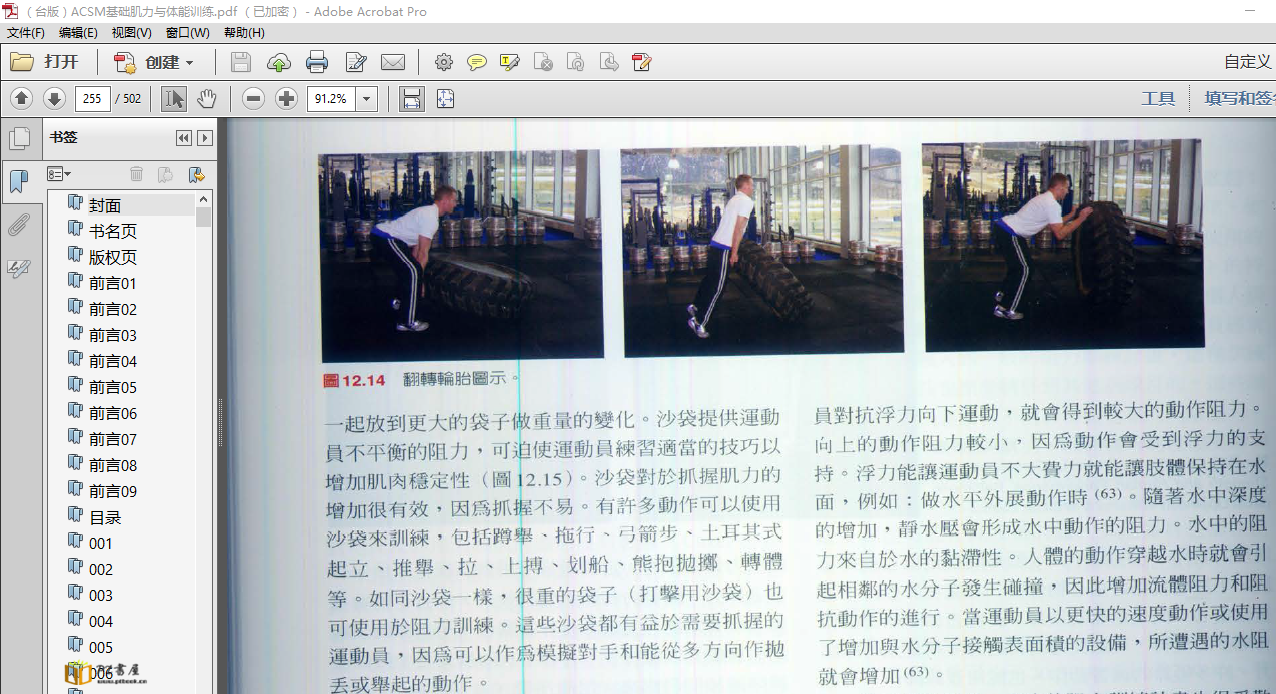The width and height of the screenshot is (1276, 694).
Task: Open the 创建 (Create) dropdown
Action: 153,62
